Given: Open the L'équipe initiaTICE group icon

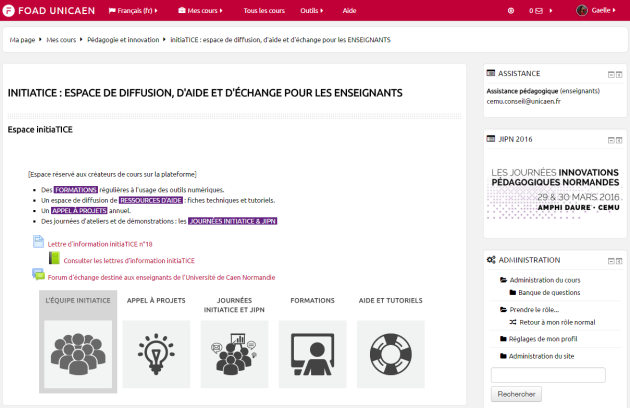Looking at the screenshot, I should pyautogui.click(x=78, y=352).
